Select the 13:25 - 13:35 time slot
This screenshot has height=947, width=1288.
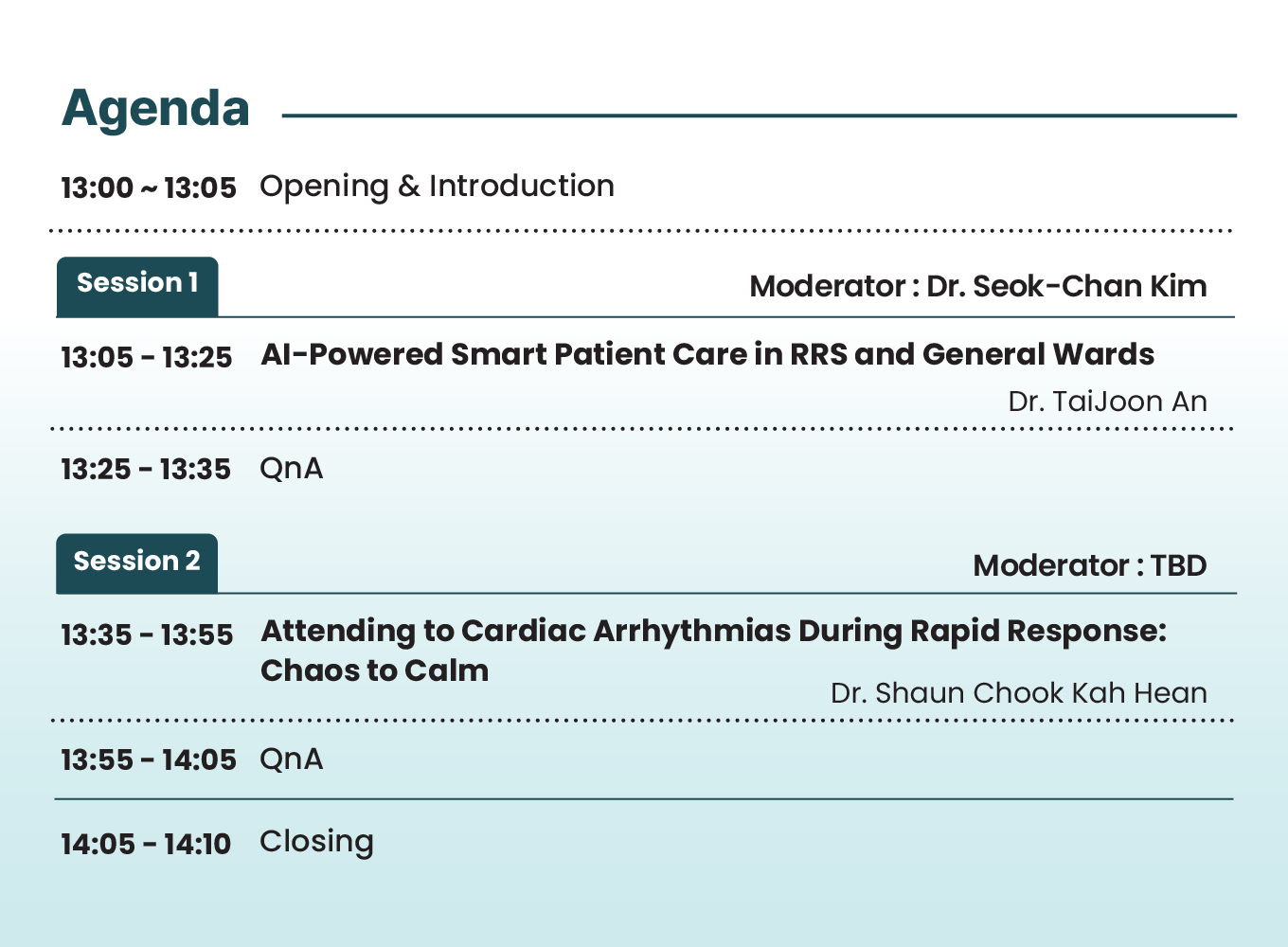point(146,469)
